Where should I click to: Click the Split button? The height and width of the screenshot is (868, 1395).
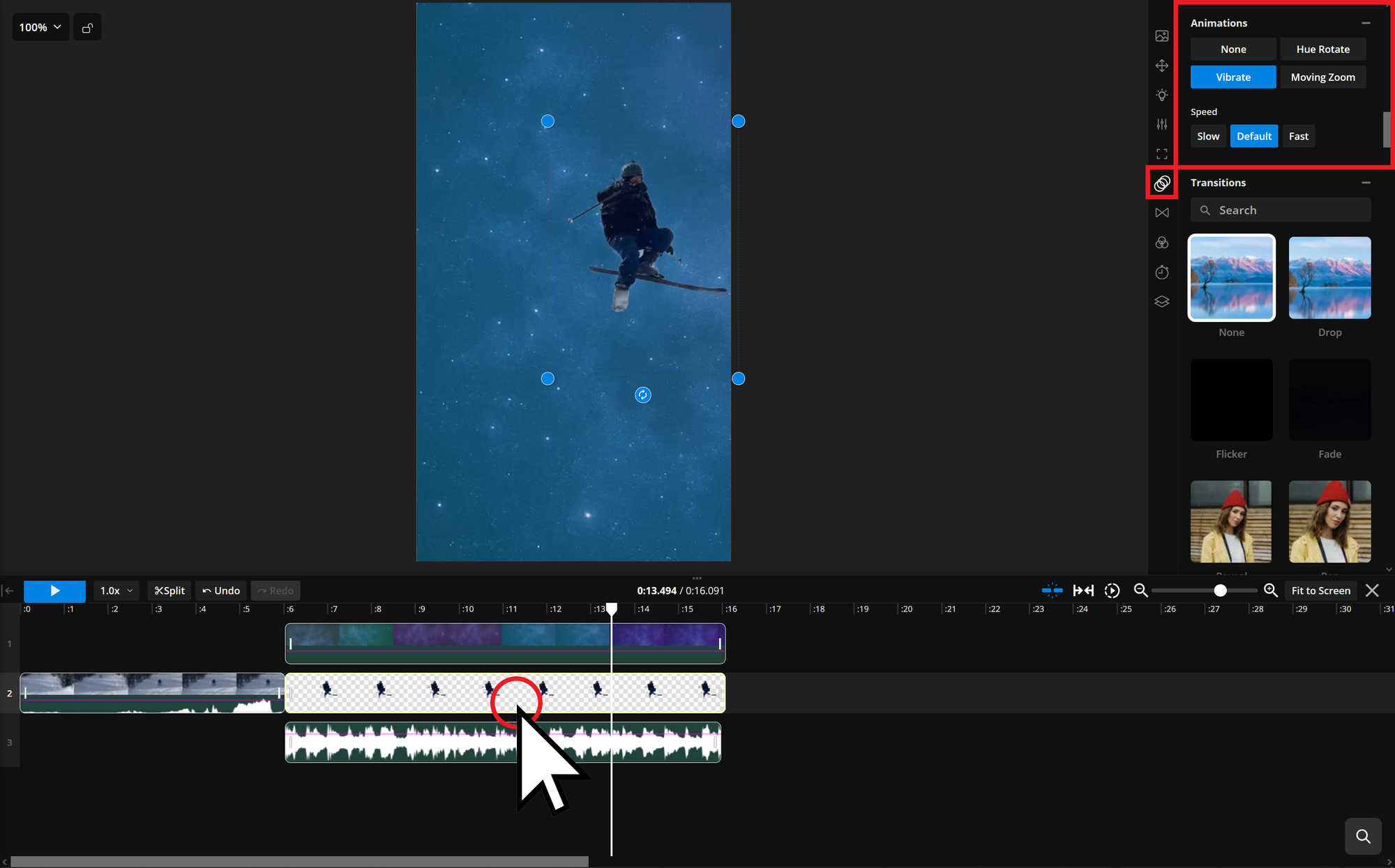tap(169, 591)
